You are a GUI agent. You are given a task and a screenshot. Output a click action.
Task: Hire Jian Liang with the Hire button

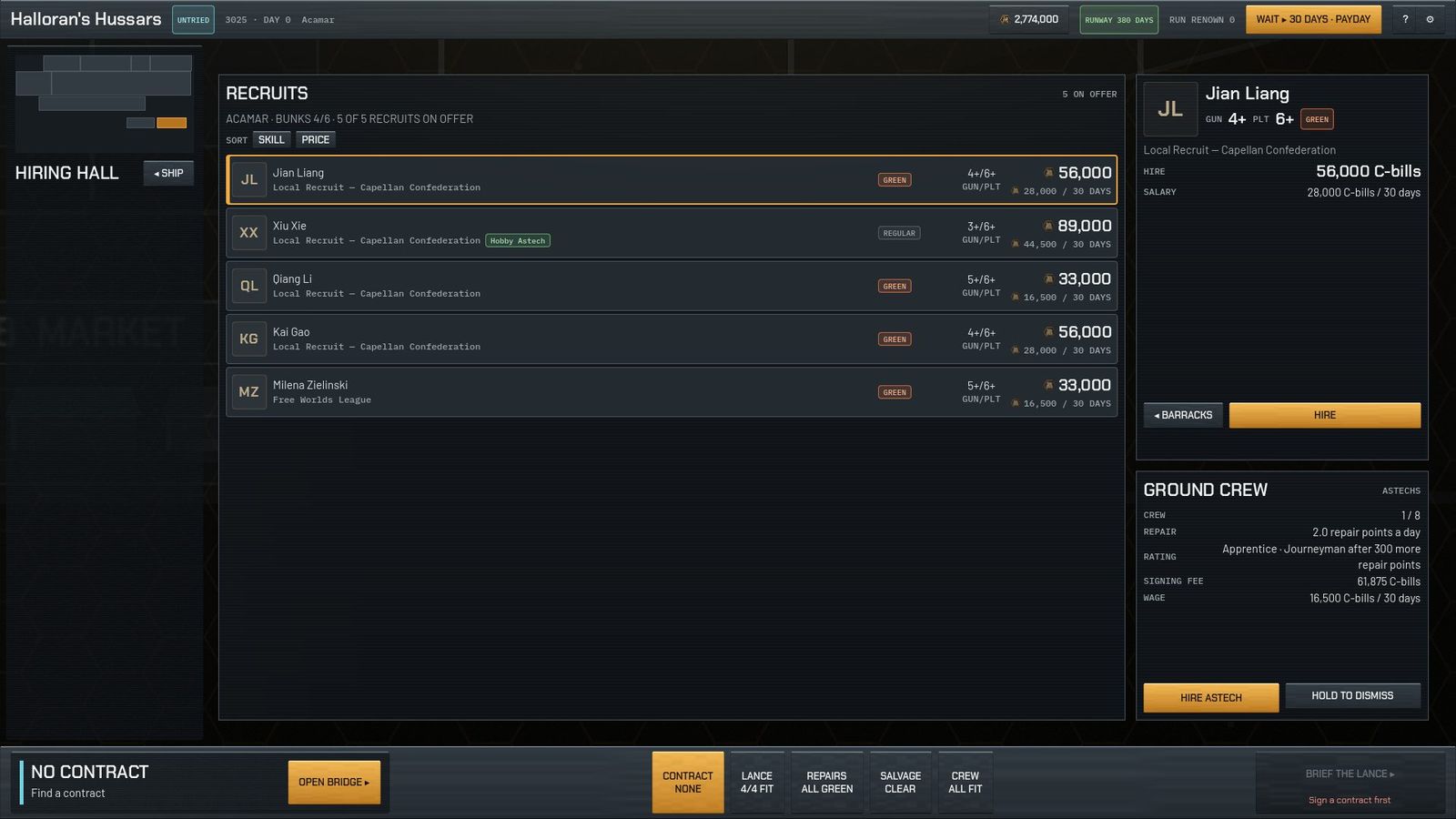click(1325, 415)
